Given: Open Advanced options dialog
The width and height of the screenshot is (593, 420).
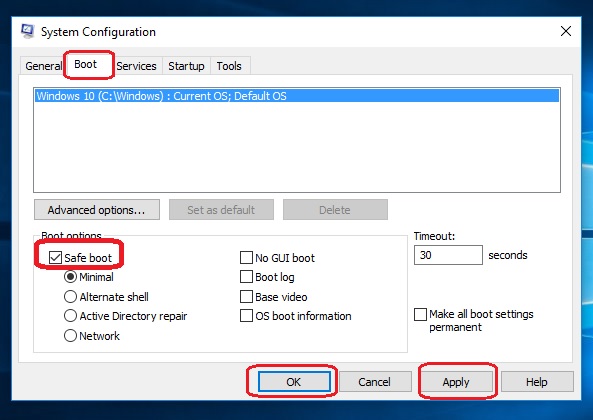Looking at the screenshot, I should [97, 210].
